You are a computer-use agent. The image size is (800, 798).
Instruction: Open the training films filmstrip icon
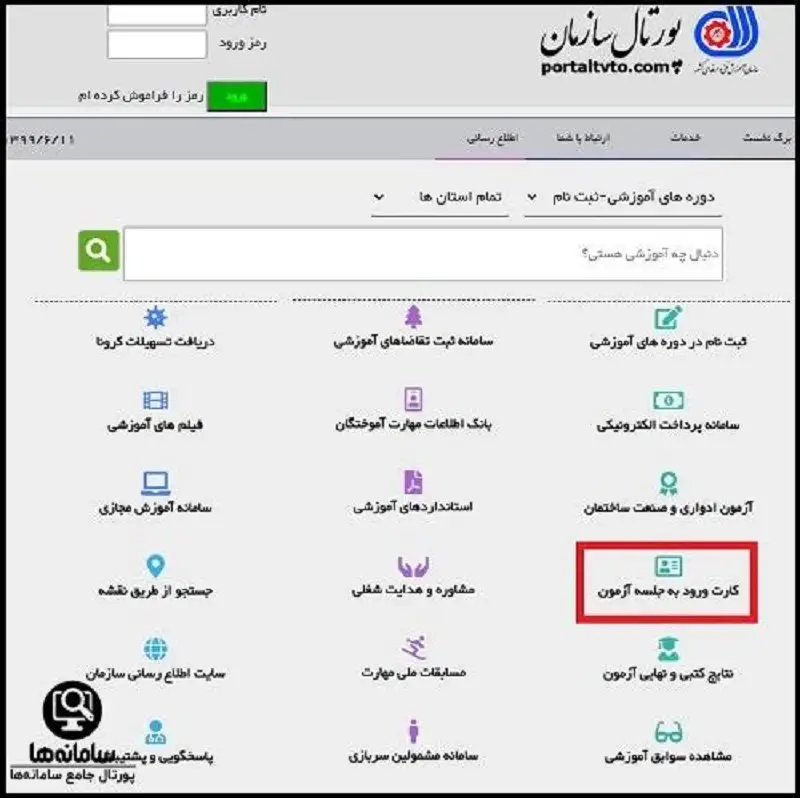pyautogui.click(x=156, y=400)
